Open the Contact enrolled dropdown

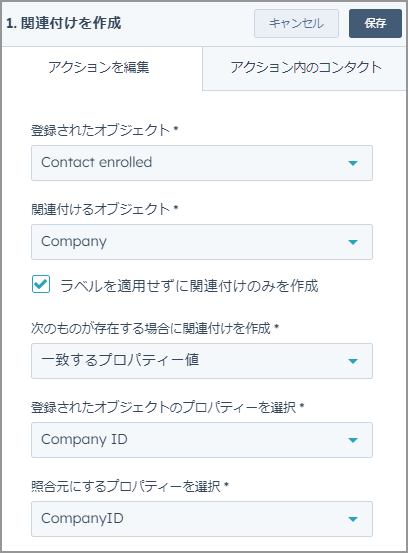[202, 163]
